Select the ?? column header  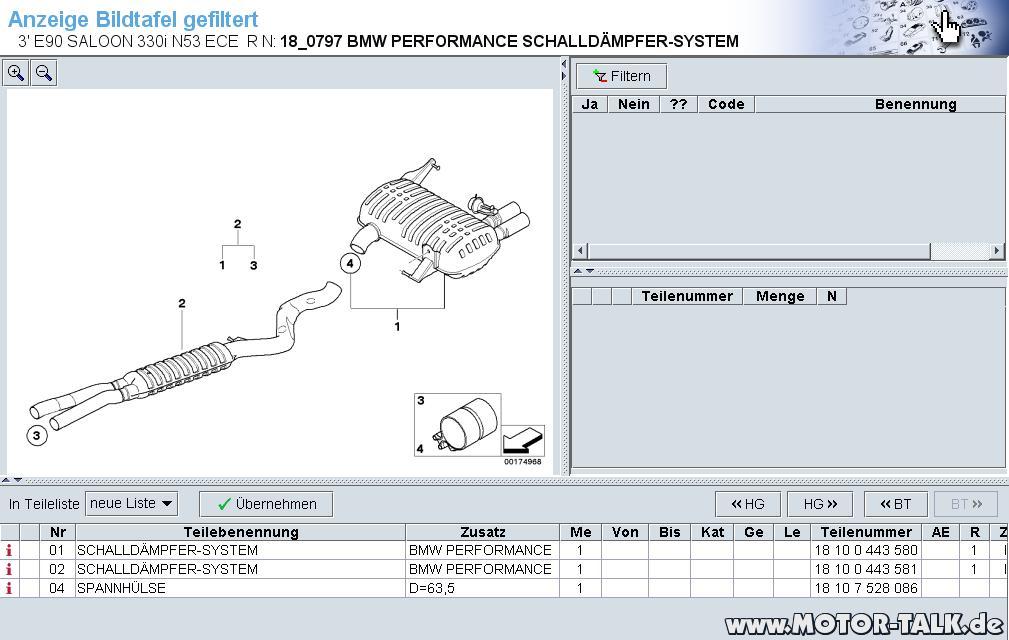click(678, 104)
